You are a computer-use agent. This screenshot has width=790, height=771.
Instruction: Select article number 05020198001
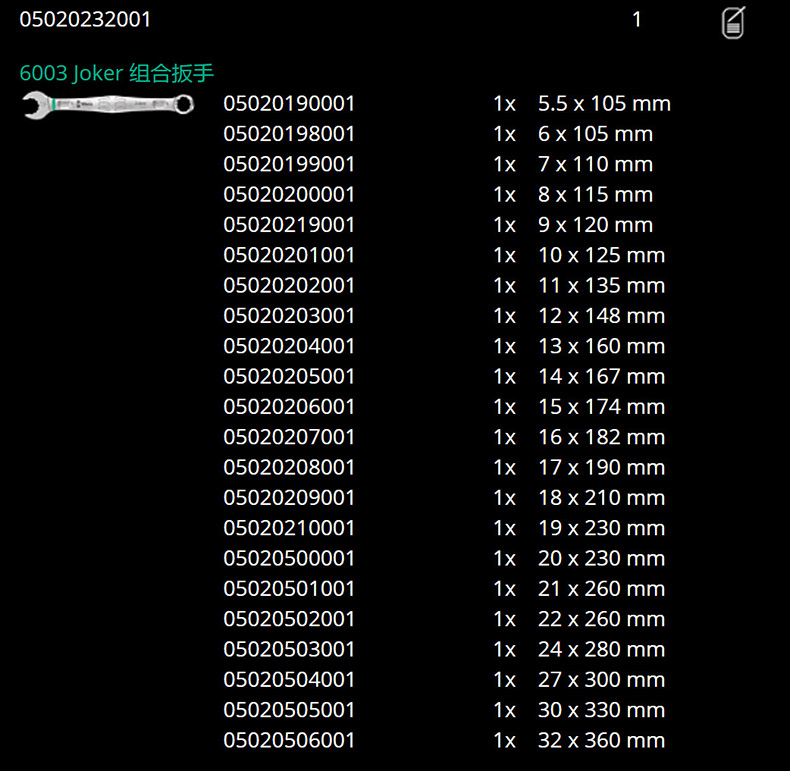point(289,134)
